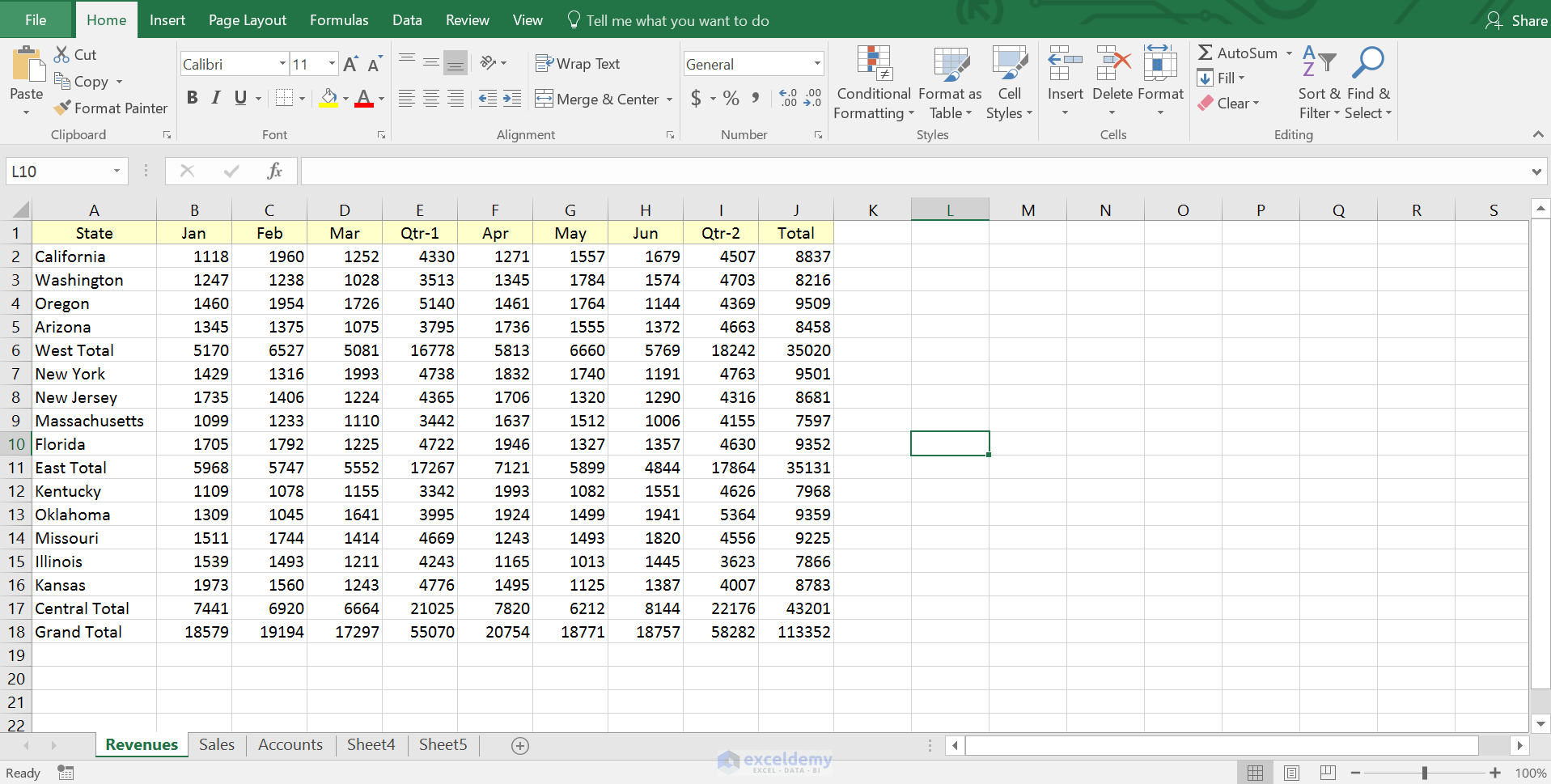
Task: Click the Insert Function fx icon
Action: pos(274,171)
